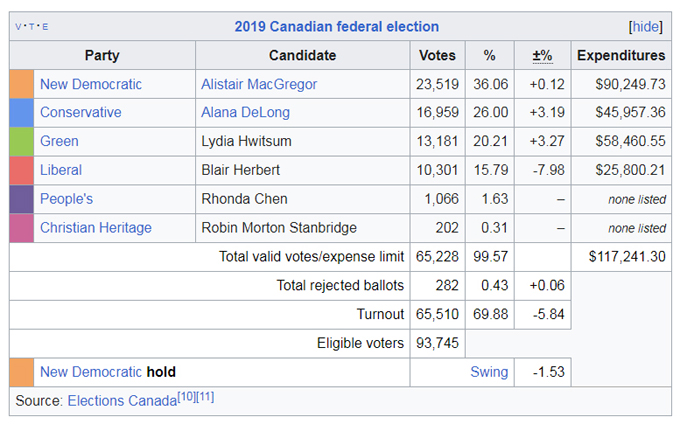Screen dimensions: 680x424
Task: Open the Elections Canada source link
Action: [121, 401]
